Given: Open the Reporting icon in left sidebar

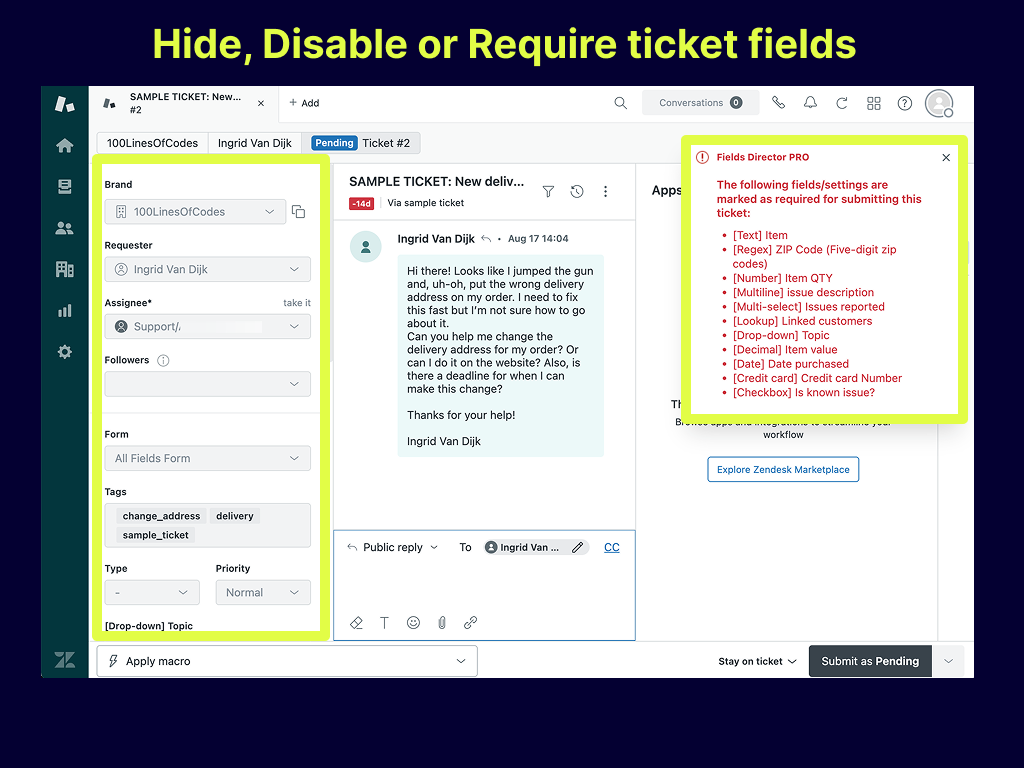Looking at the screenshot, I should tap(64, 310).
